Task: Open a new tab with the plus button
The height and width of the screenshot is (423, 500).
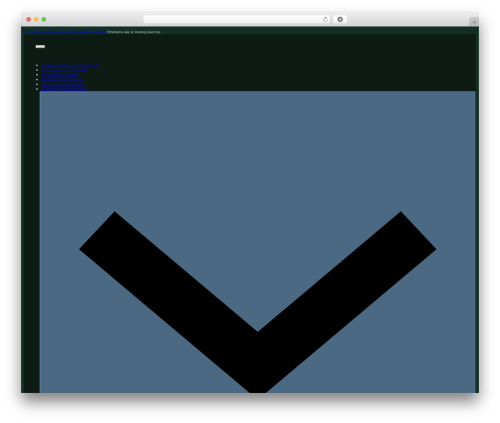Action: (474, 22)
